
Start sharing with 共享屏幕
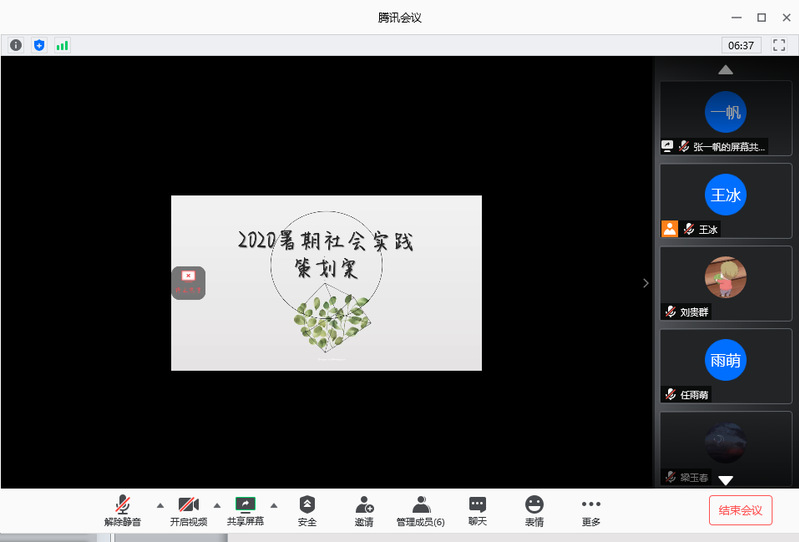coord(245,511)
